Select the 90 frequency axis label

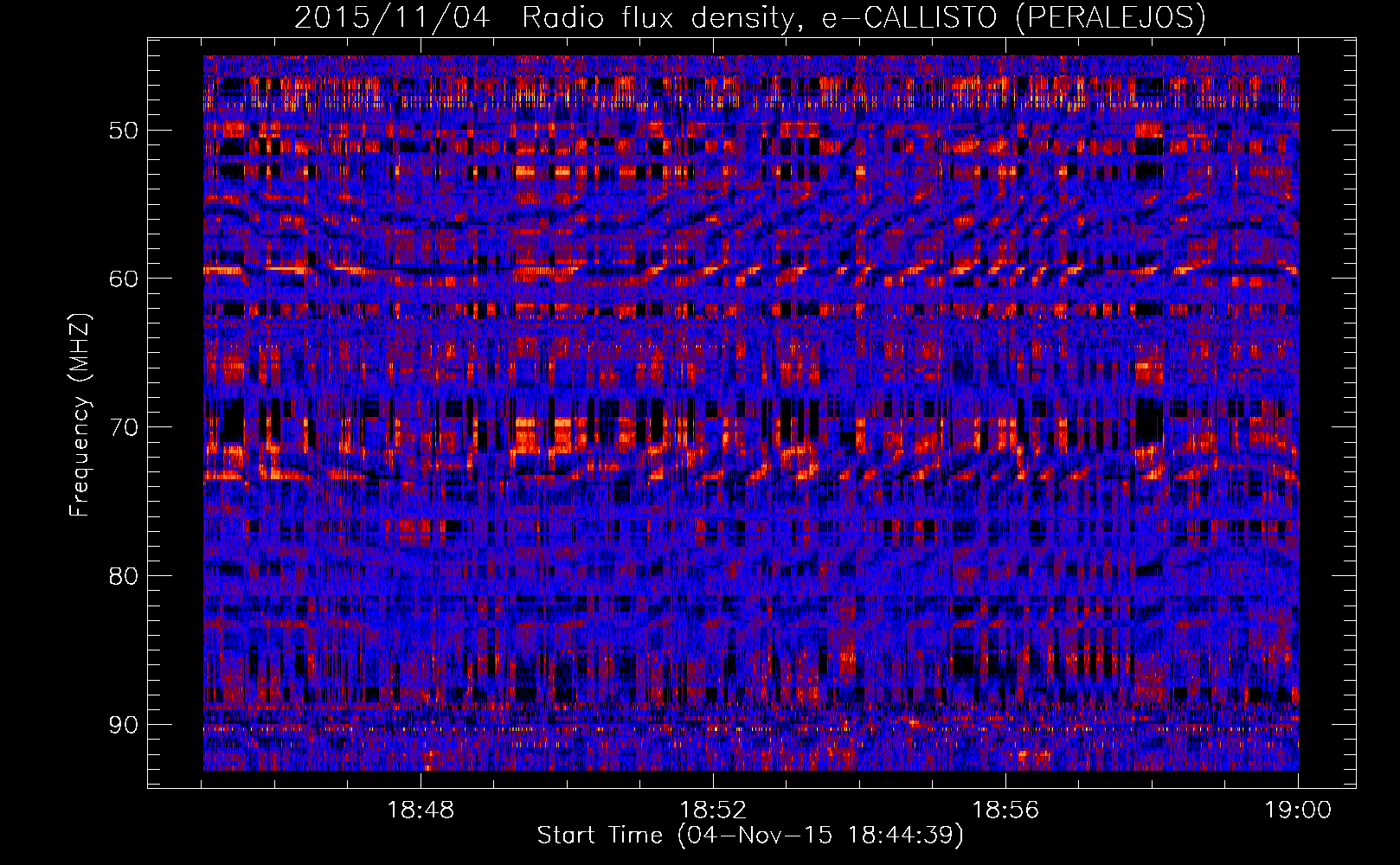pyautogui.click(x=123, y=724)
